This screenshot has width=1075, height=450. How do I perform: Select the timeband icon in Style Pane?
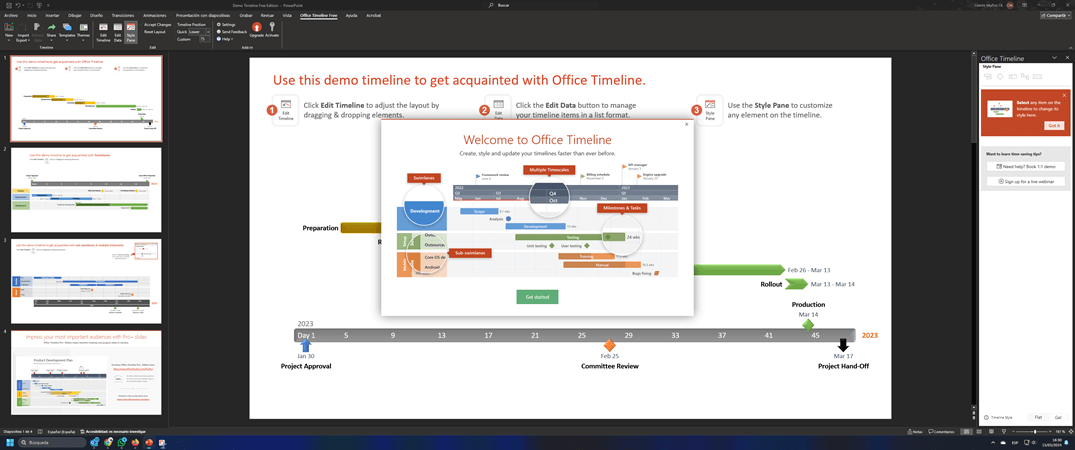[1035, 76]
